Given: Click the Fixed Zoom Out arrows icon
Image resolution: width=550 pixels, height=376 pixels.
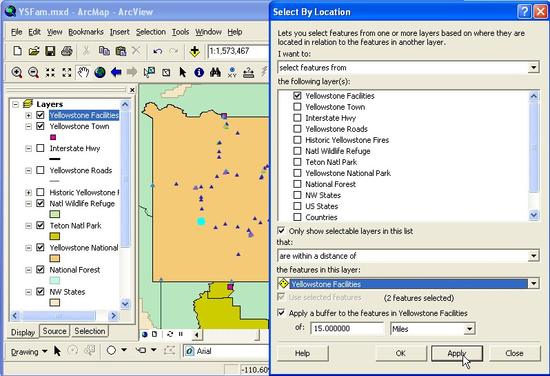Looking at the screenshot, I should click(x=67, y=73).
